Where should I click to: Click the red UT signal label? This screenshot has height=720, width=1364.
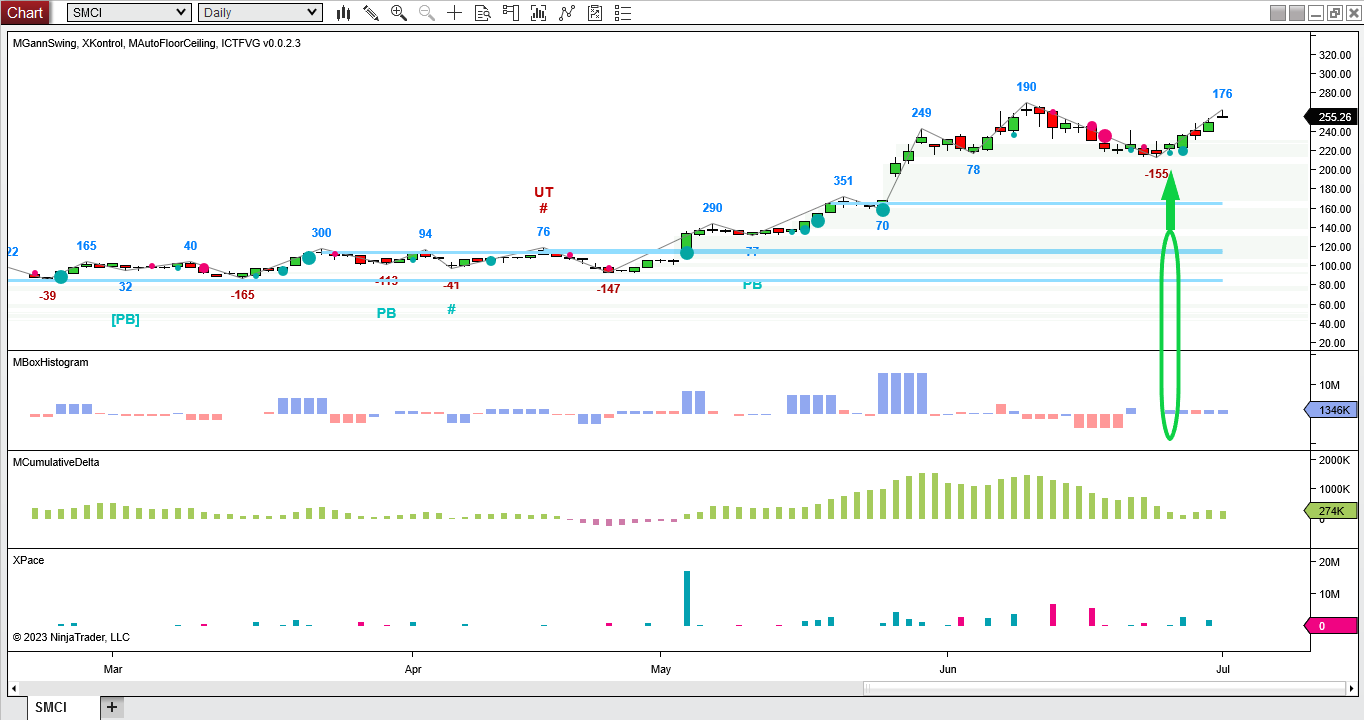tap(544, 192)
